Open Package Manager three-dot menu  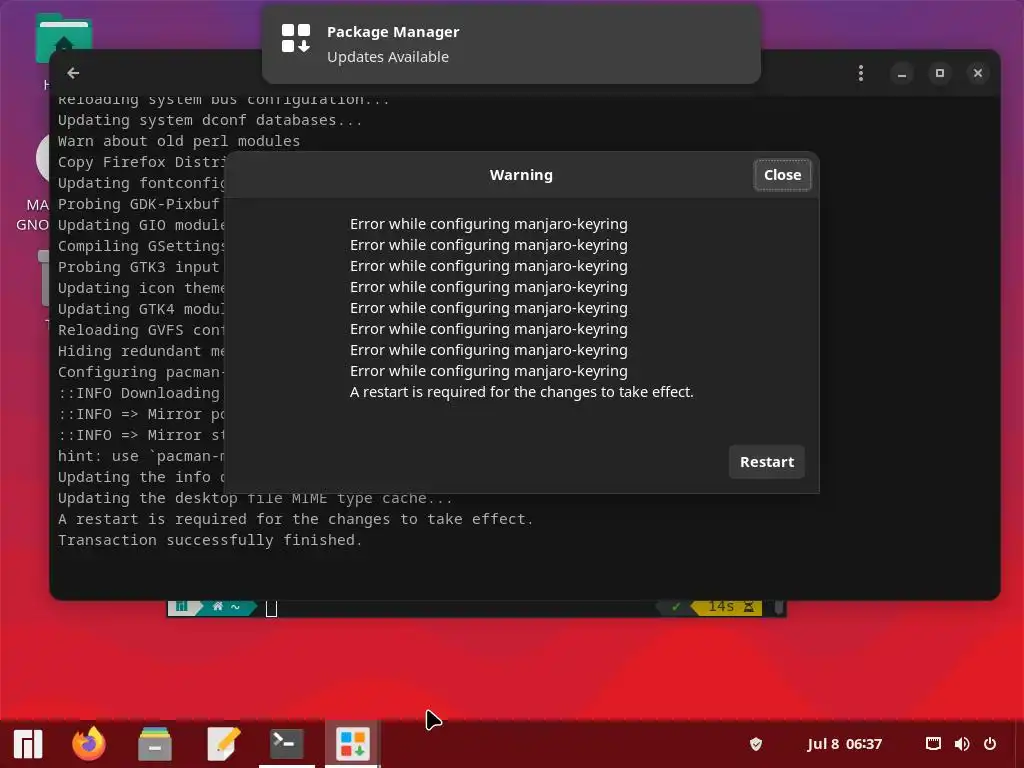click(861, 73)
